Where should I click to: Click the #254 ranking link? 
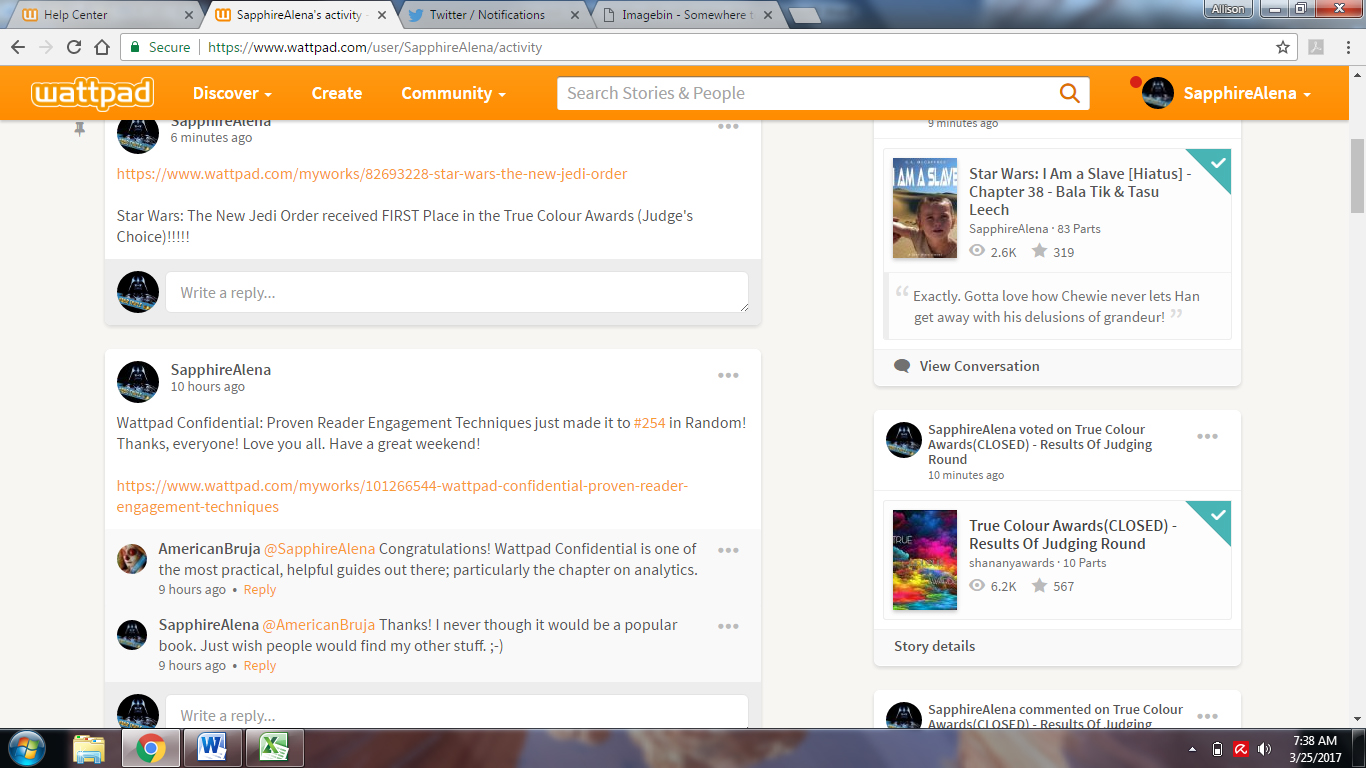650,423
